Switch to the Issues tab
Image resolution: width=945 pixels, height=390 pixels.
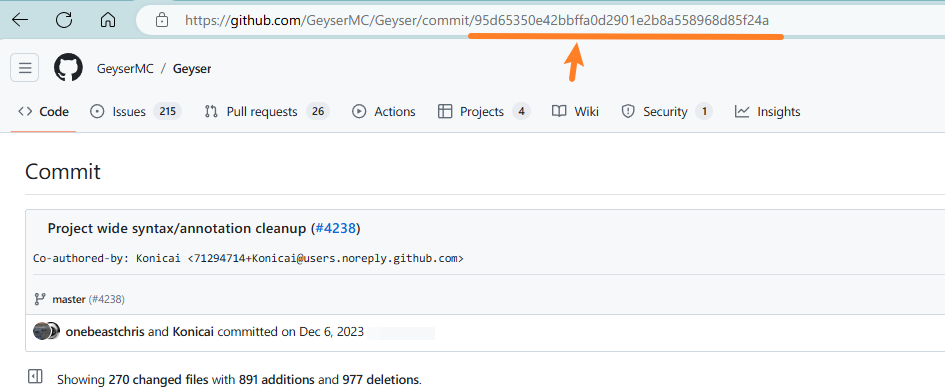(136, 112)
